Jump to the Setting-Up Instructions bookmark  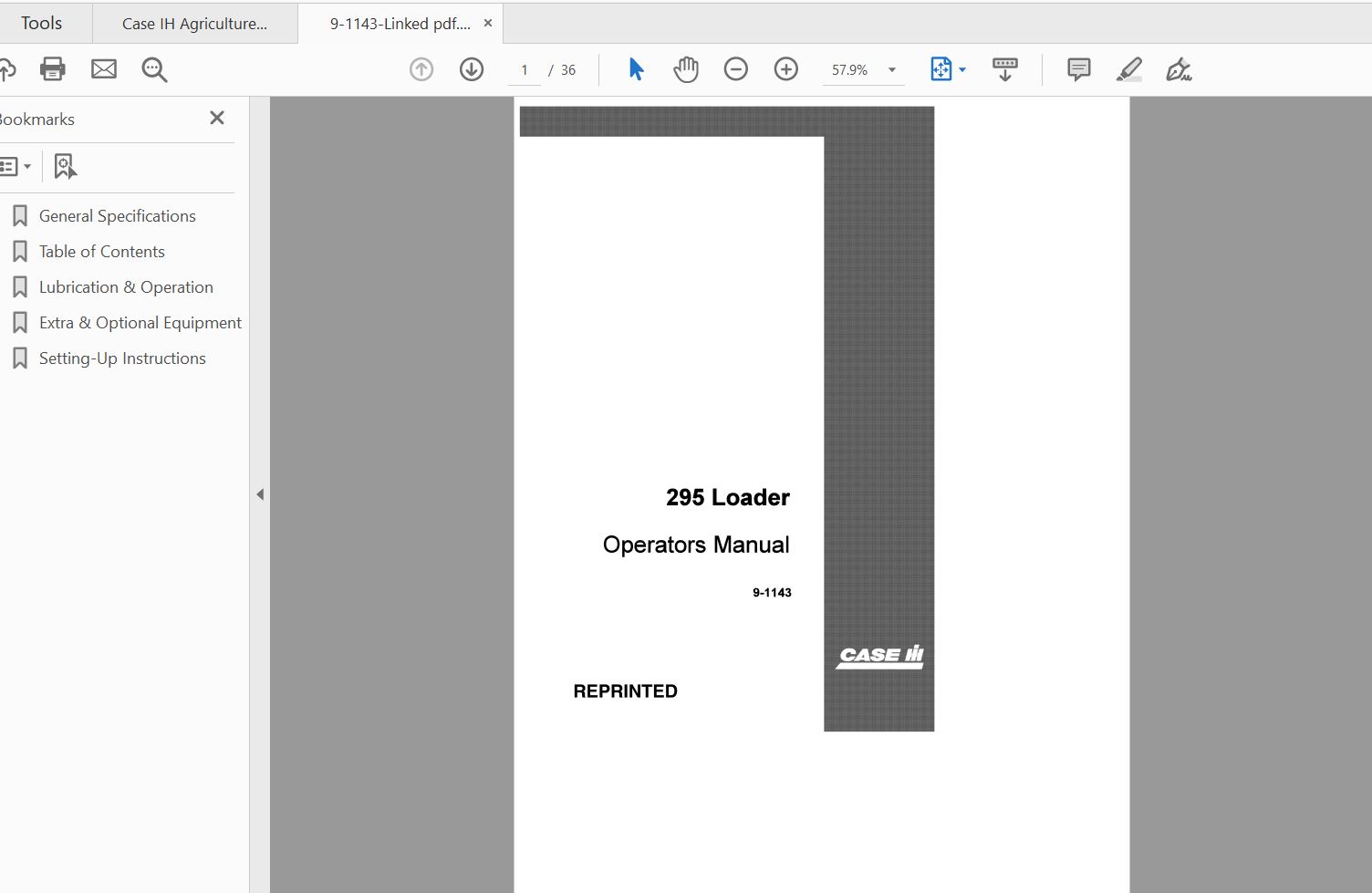pyautogui.click(x=121, y=358)
